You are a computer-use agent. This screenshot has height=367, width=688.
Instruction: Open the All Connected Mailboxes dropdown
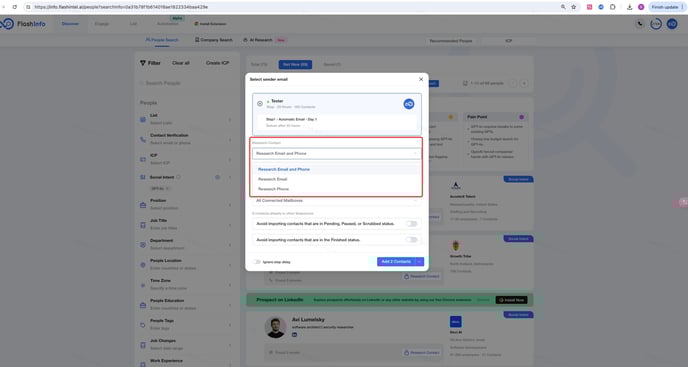point(337,201)
